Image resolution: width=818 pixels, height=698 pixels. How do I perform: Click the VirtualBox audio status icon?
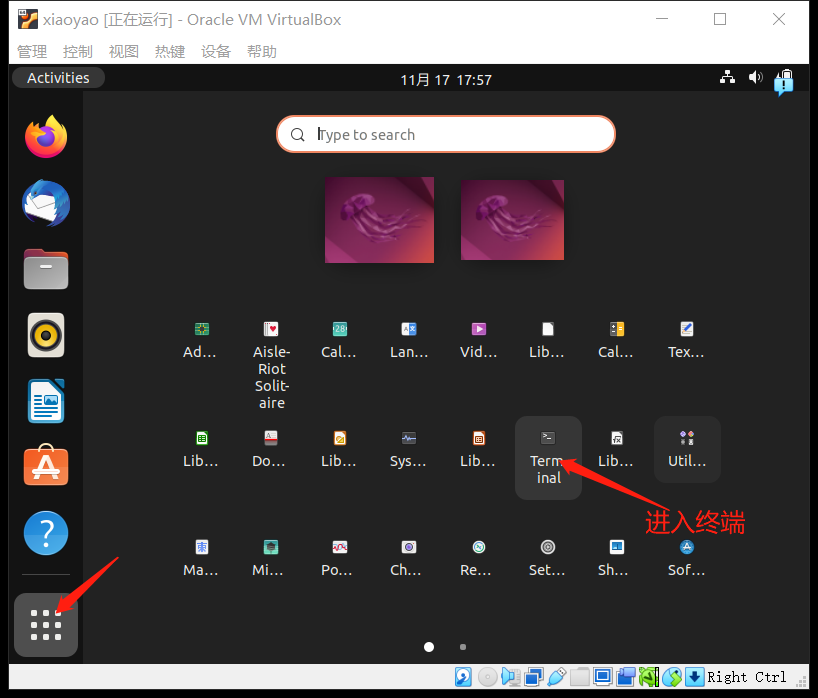point(511,677)
